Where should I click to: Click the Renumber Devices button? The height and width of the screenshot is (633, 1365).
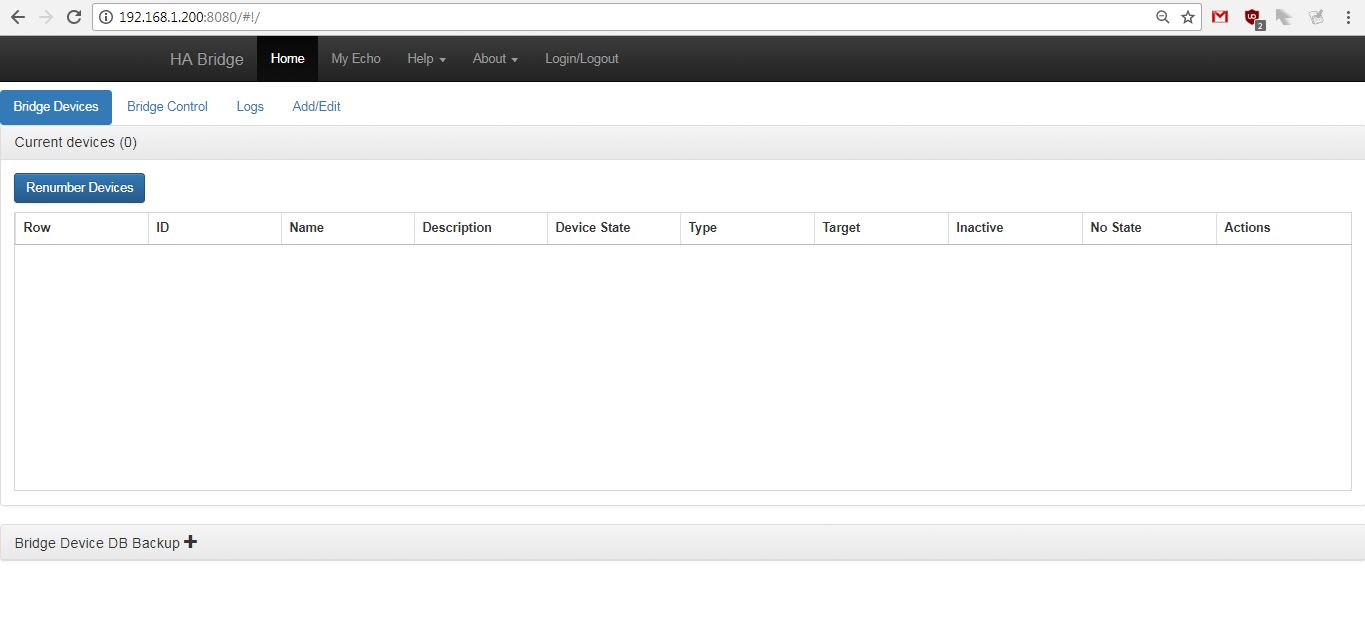79,188
